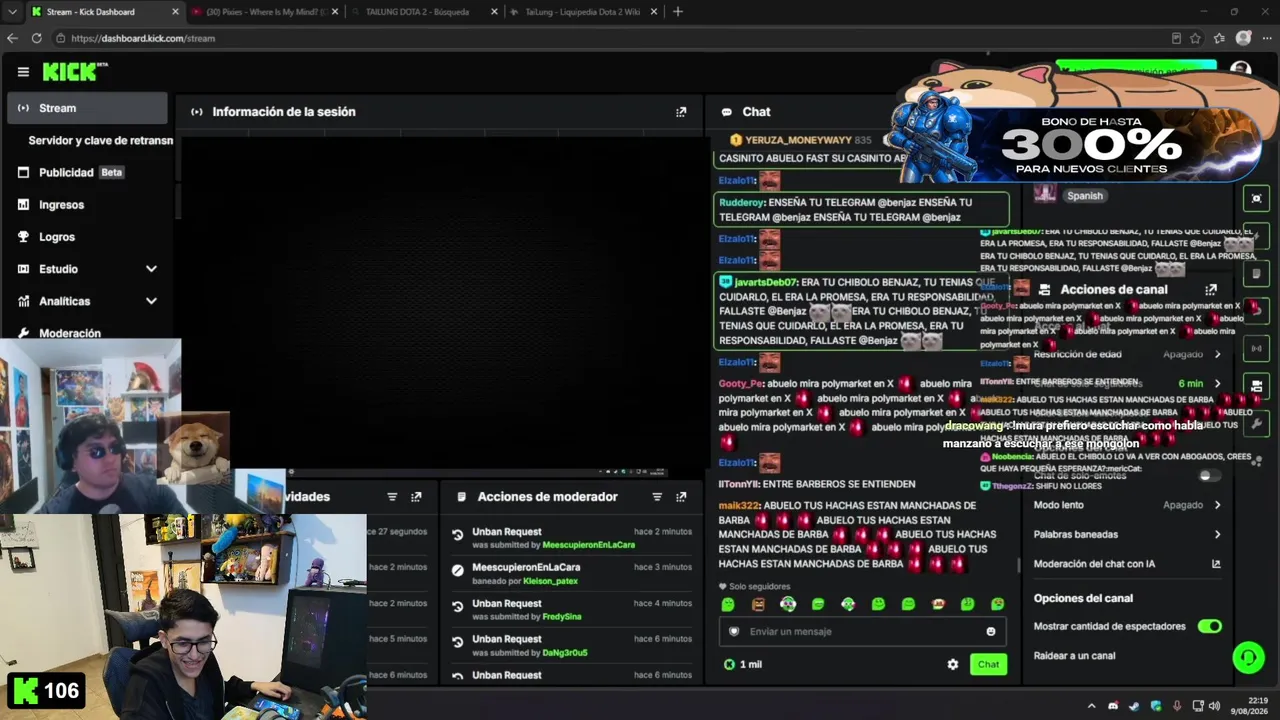Open the Logros trophy icon
1280x720 pixels.
click(23, 237)
